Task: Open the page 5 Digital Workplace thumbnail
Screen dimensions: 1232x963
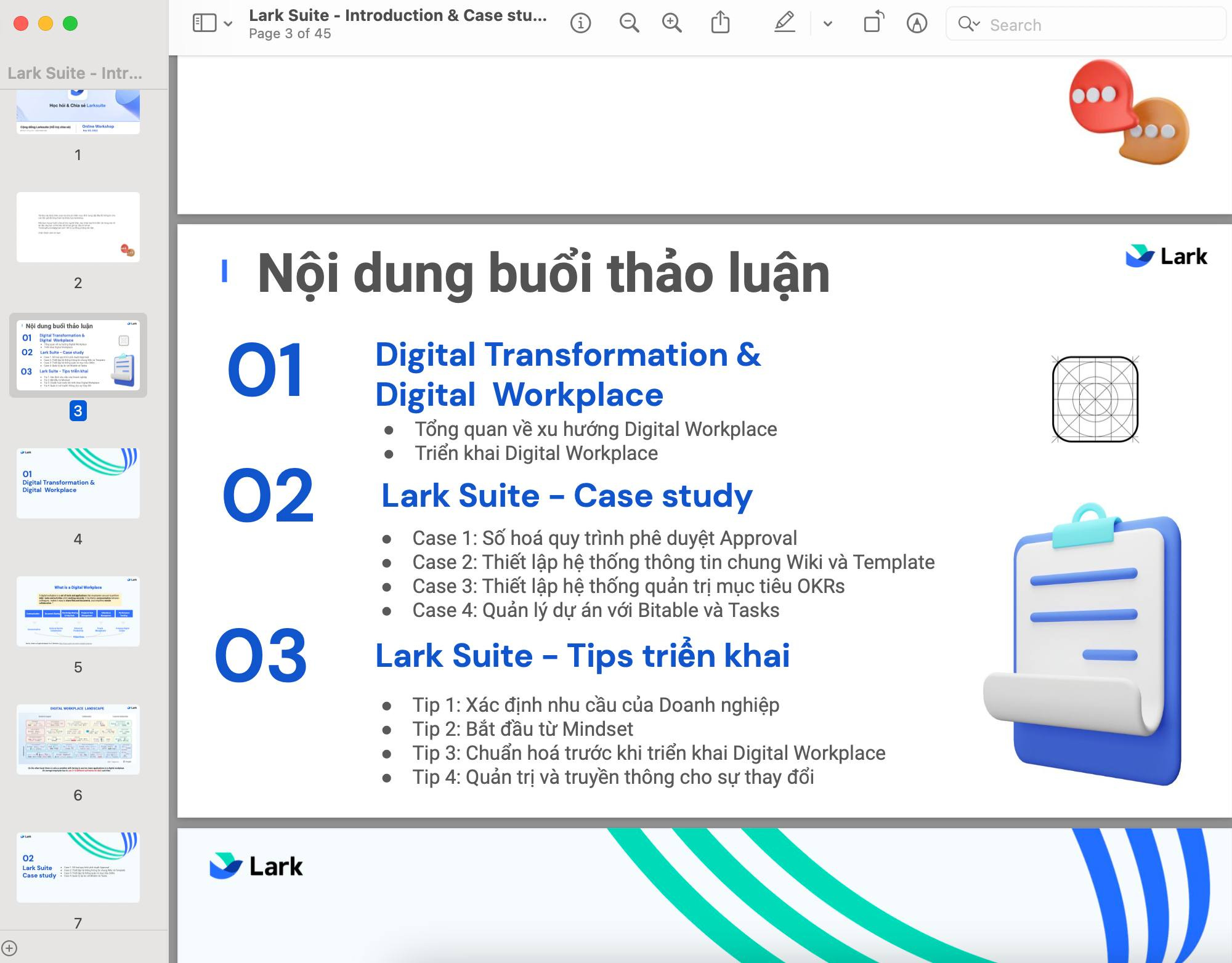Action: point(78,611)
